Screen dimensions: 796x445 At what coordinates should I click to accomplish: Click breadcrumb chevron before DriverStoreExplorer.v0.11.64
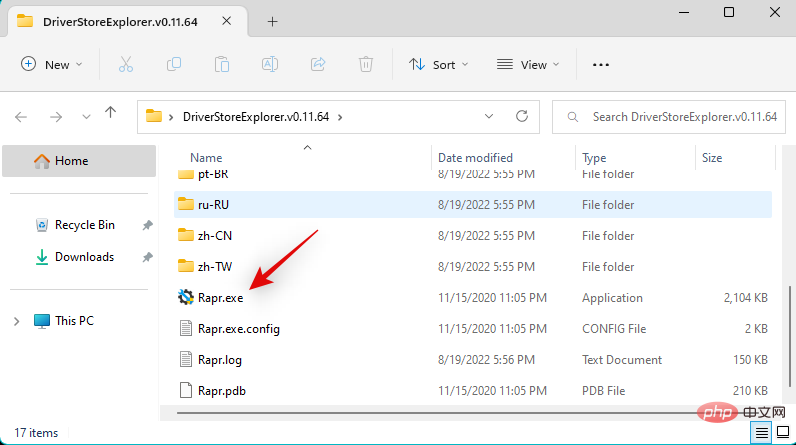[x=171, y=117]
